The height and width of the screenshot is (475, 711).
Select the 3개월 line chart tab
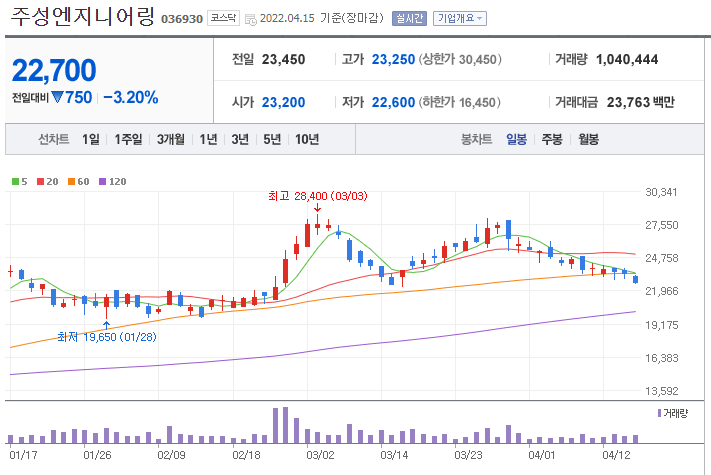click(170, 139)
